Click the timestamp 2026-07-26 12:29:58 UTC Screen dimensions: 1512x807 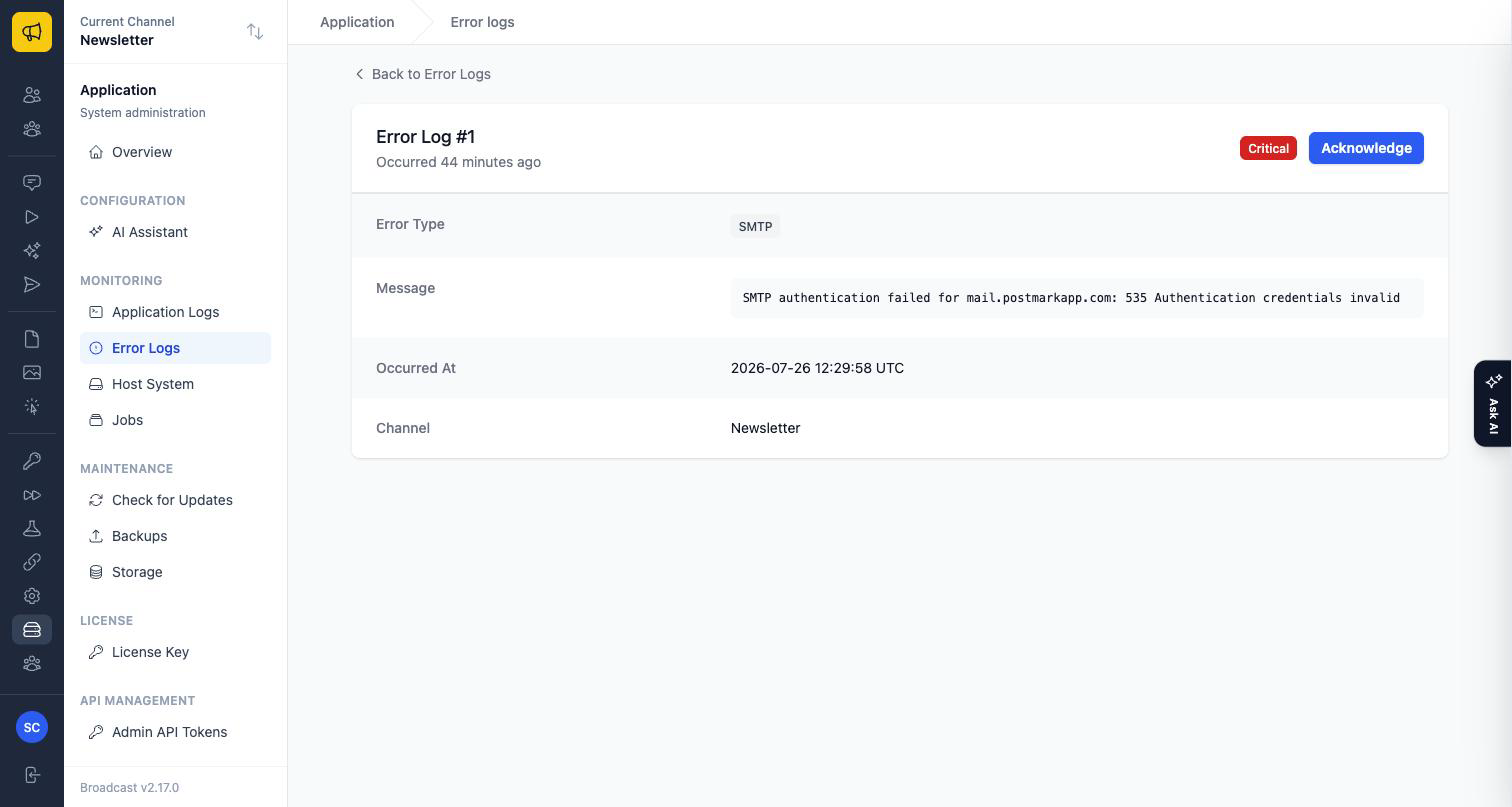(817, 368)
